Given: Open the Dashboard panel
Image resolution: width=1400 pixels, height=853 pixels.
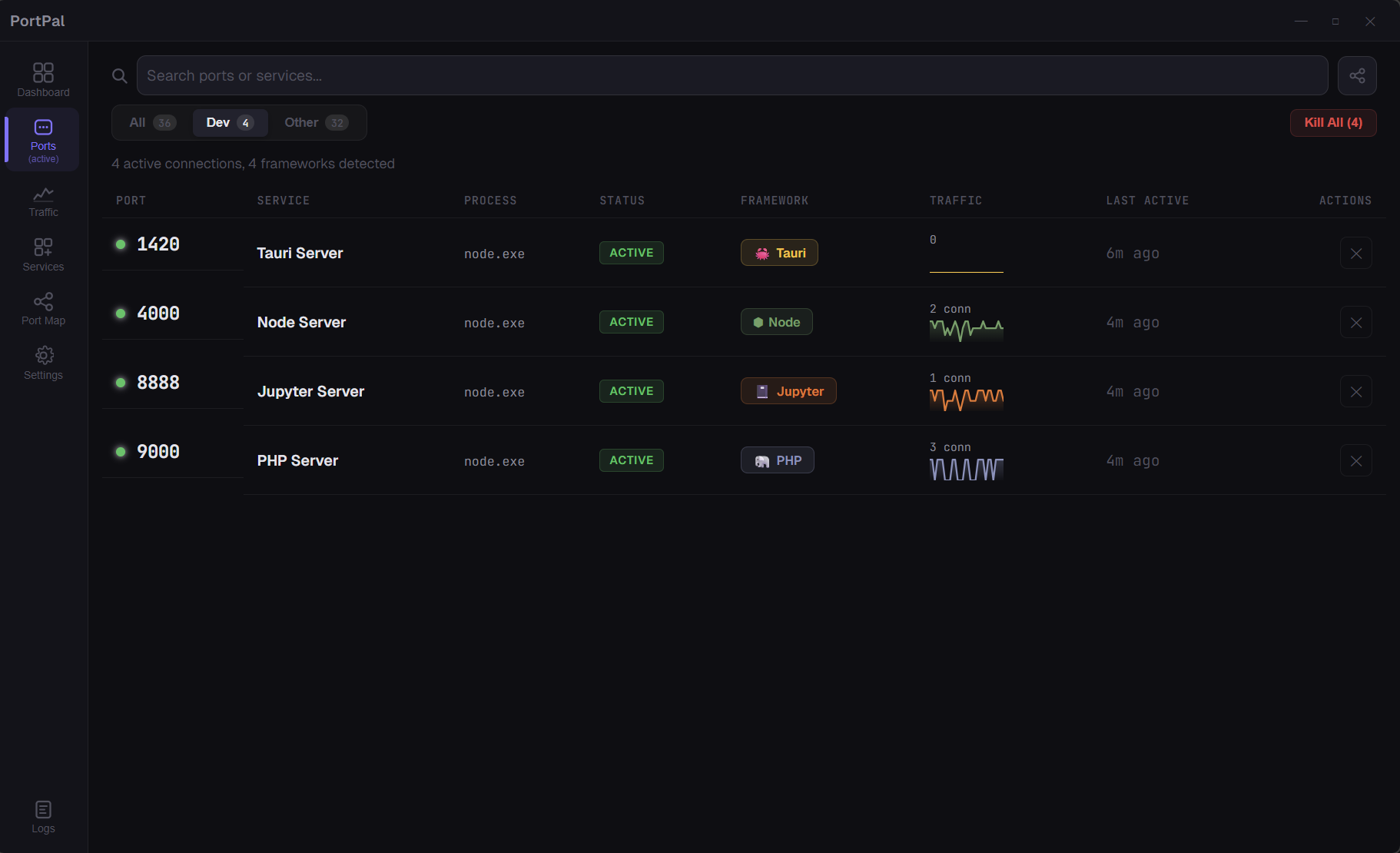Looking at the screenshot, I should click(x=43, y=77).
